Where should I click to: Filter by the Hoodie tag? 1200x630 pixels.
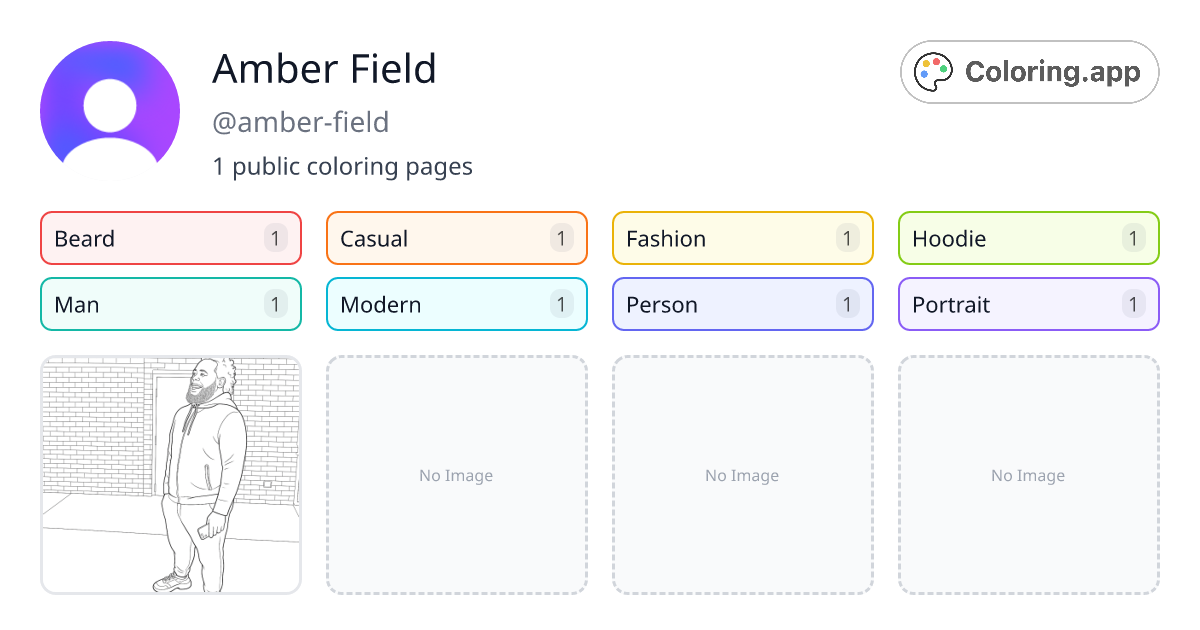[x=1029, y=238]
